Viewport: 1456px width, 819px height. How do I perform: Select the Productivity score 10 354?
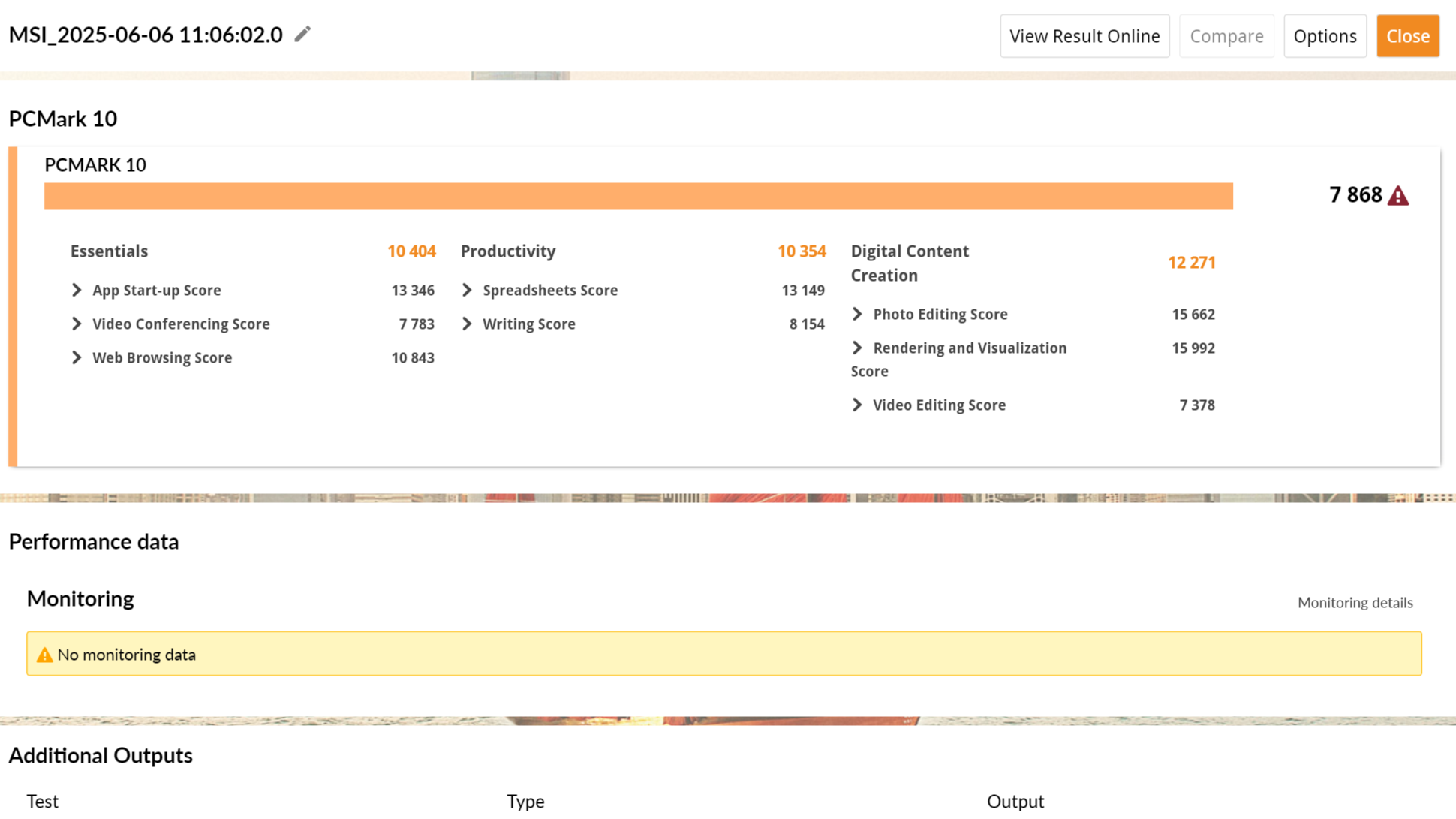click(x=802, y=251)
